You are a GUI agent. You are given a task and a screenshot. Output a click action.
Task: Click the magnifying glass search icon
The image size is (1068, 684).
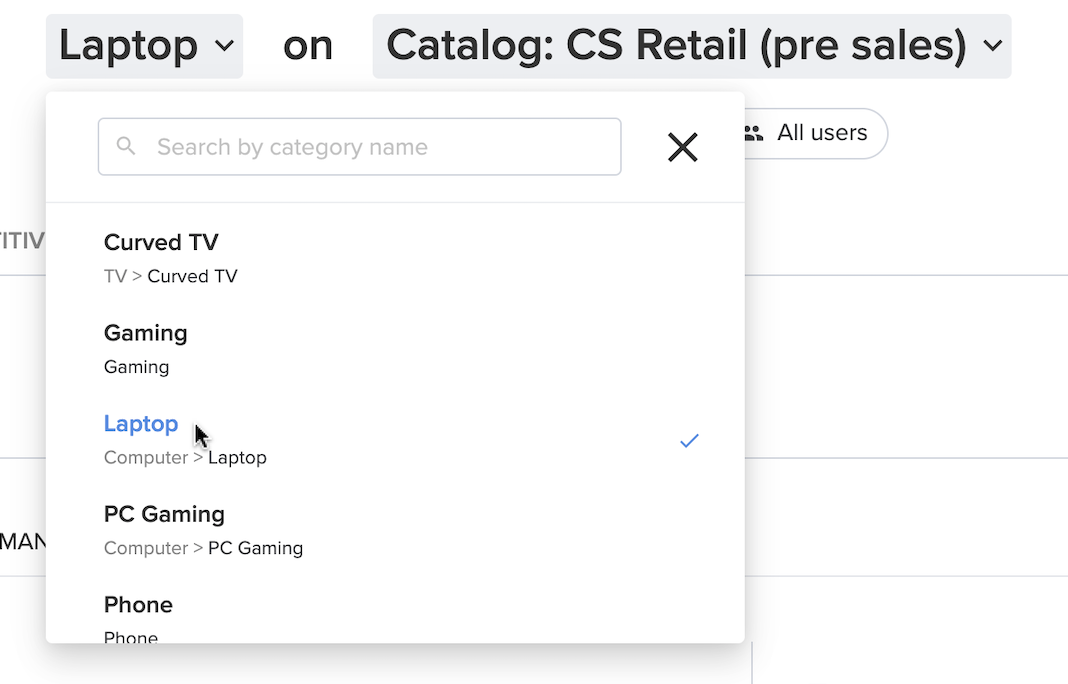click(x=125, y=146)
